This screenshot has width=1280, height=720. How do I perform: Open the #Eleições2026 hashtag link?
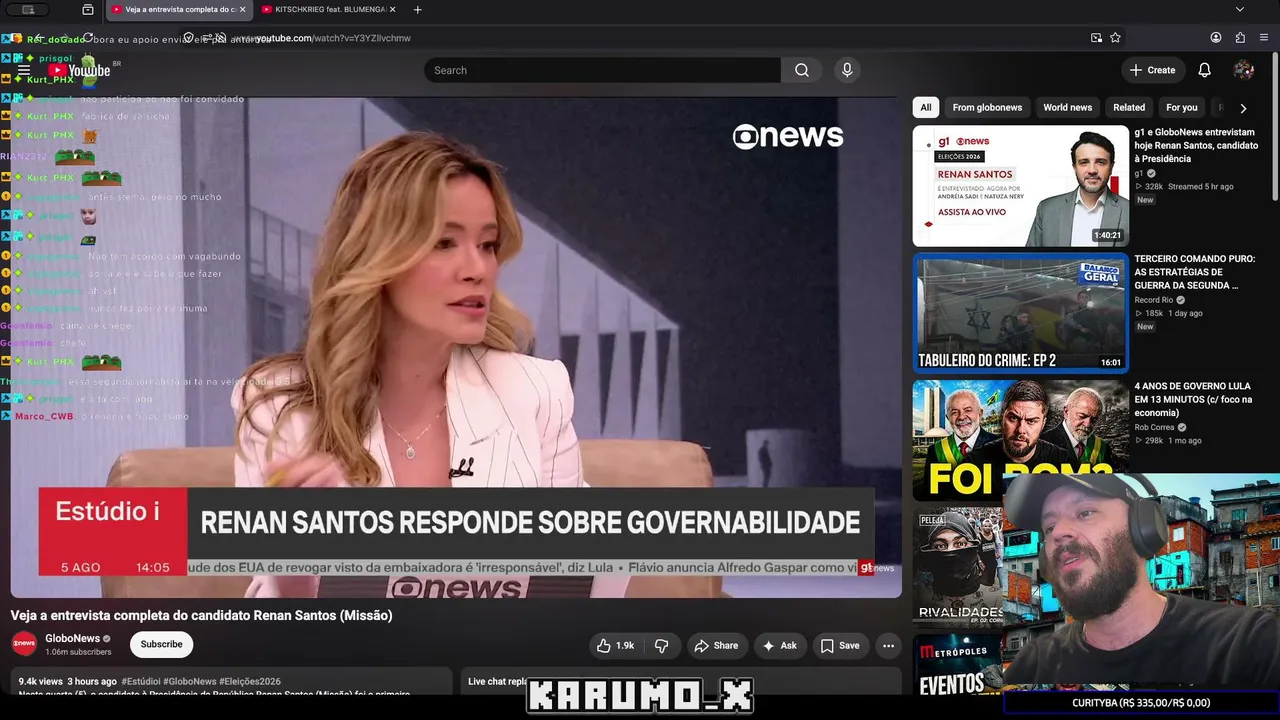coord(250,682)
